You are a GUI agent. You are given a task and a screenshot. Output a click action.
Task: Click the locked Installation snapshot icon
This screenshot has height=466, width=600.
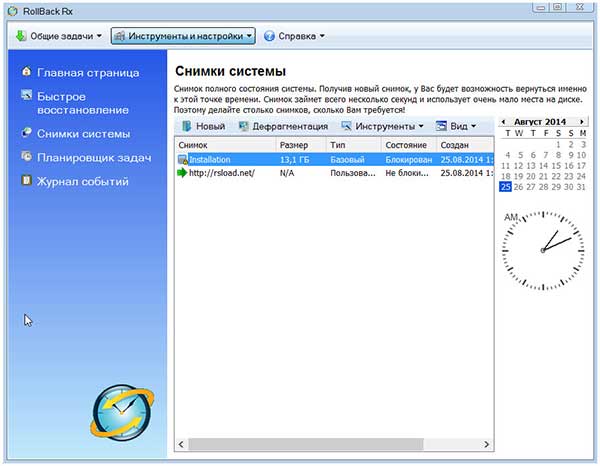point(183,160)
